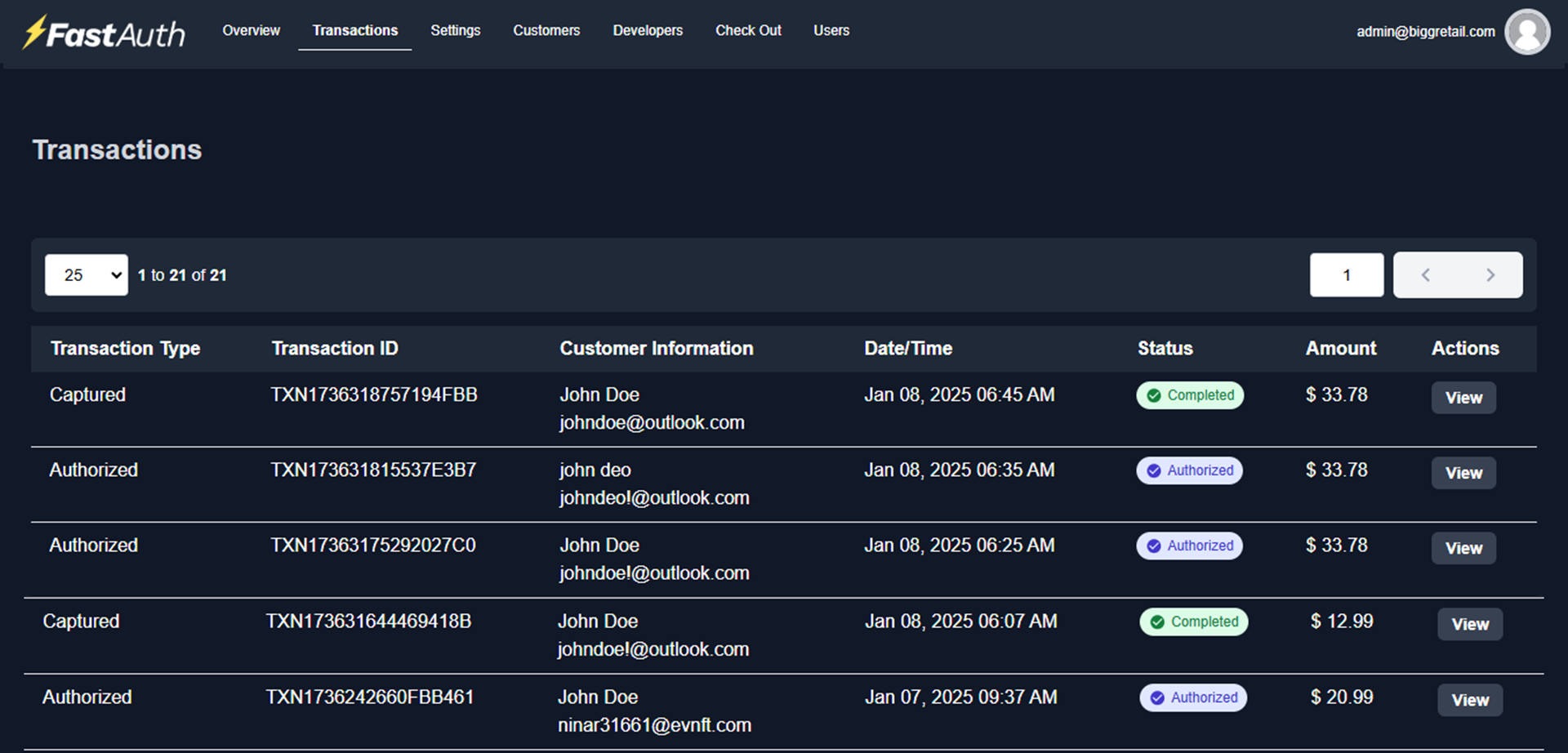Expand the rows-per-page dropdown showing 25
1568x753 pixels.
click(87, 275)
